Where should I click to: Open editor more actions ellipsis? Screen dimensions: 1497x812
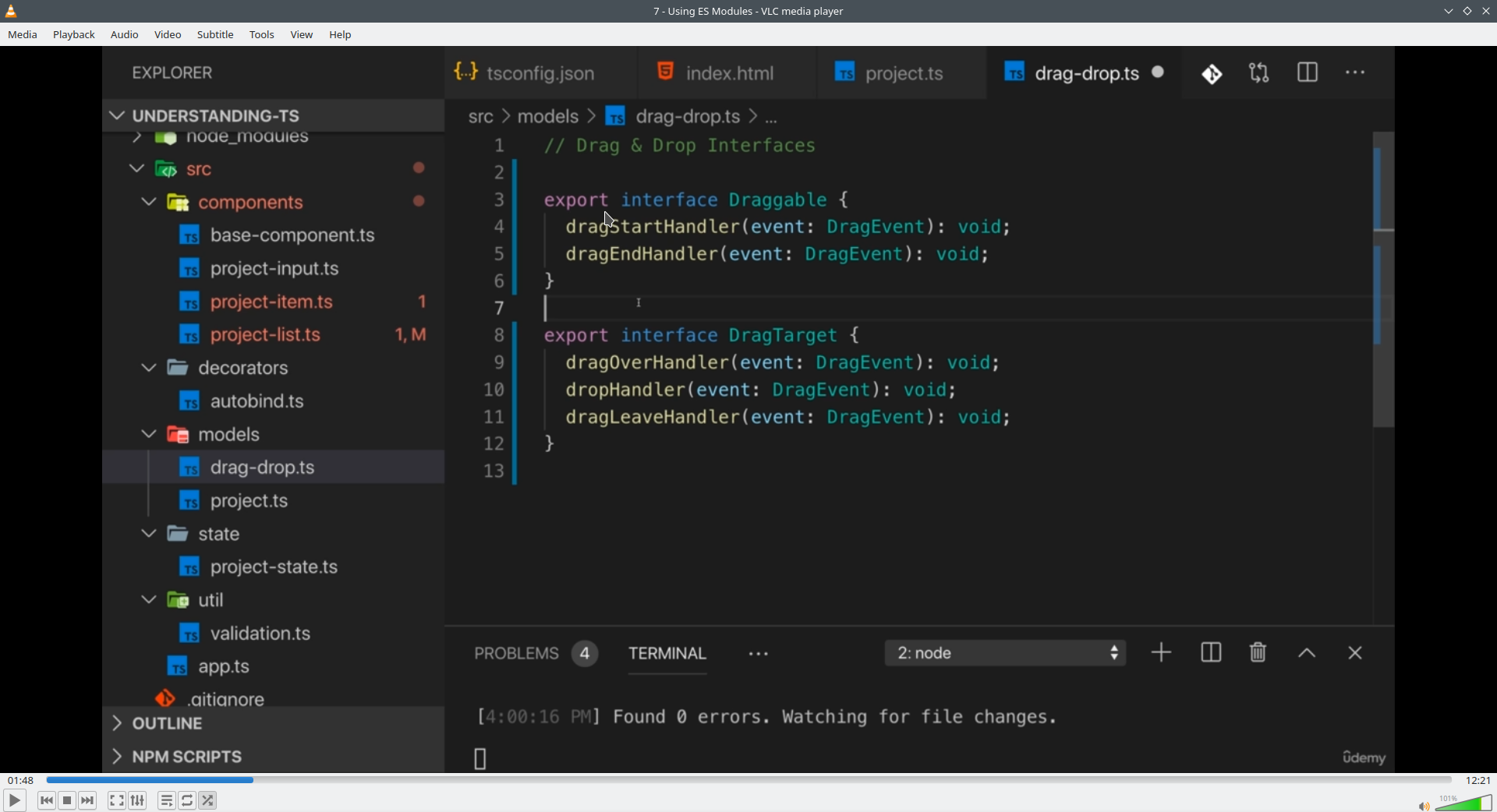coord(1356,72)
